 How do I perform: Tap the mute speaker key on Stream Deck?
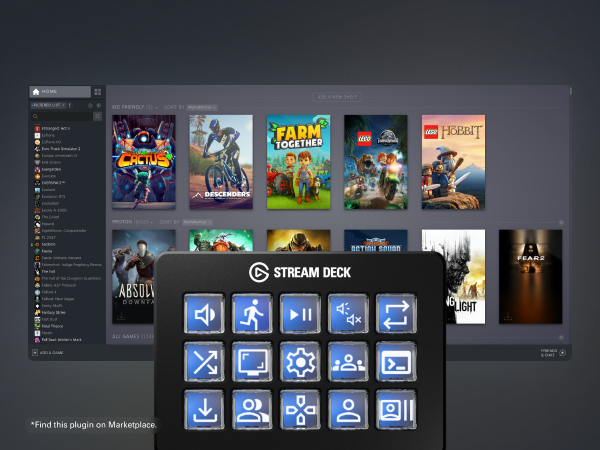[348, 314]
